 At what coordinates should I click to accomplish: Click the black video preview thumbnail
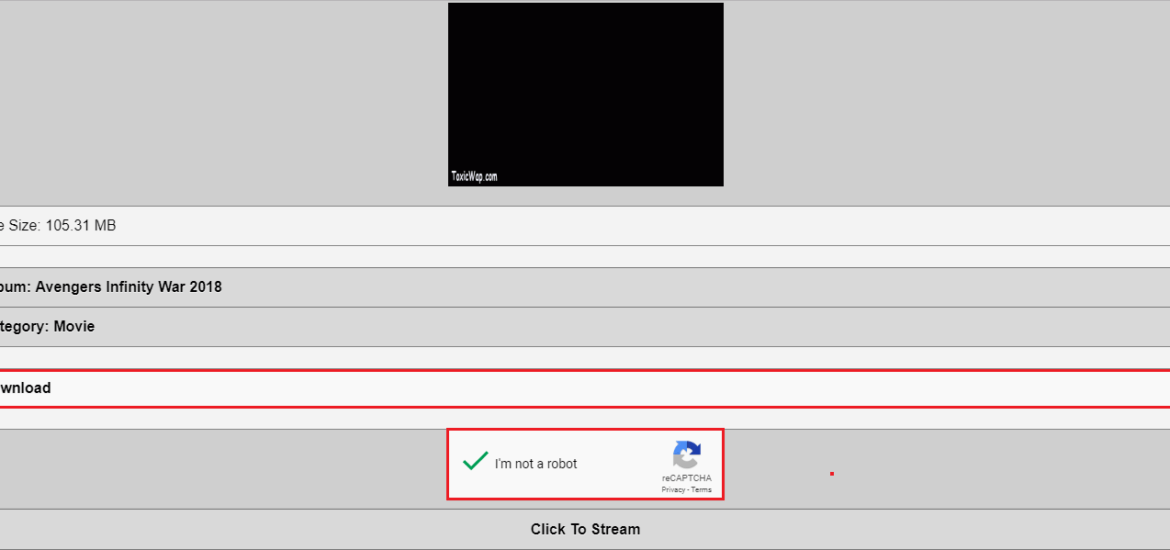point(586,94)
